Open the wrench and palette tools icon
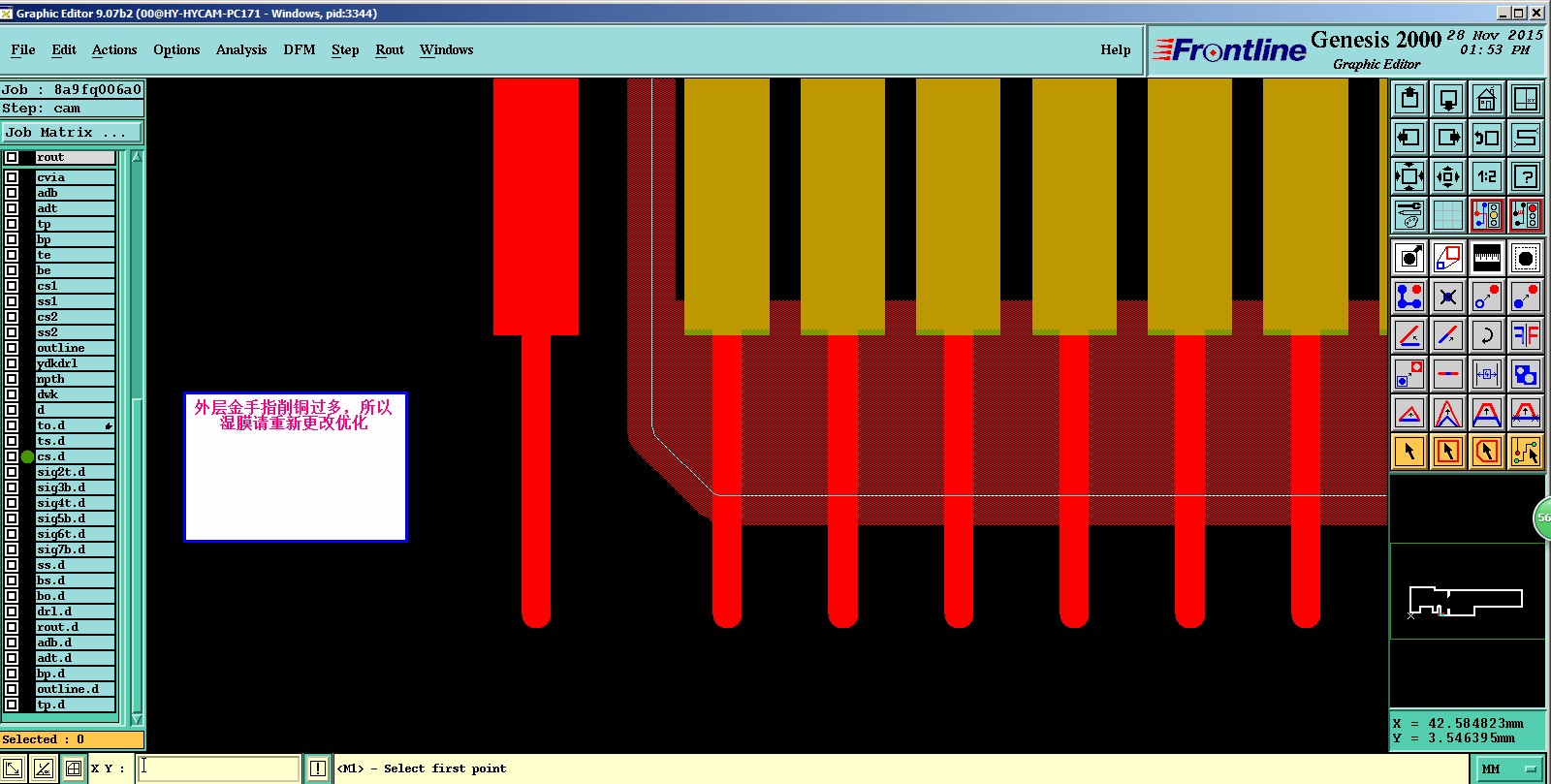 pyautogui.click(x=1409, y=215)
